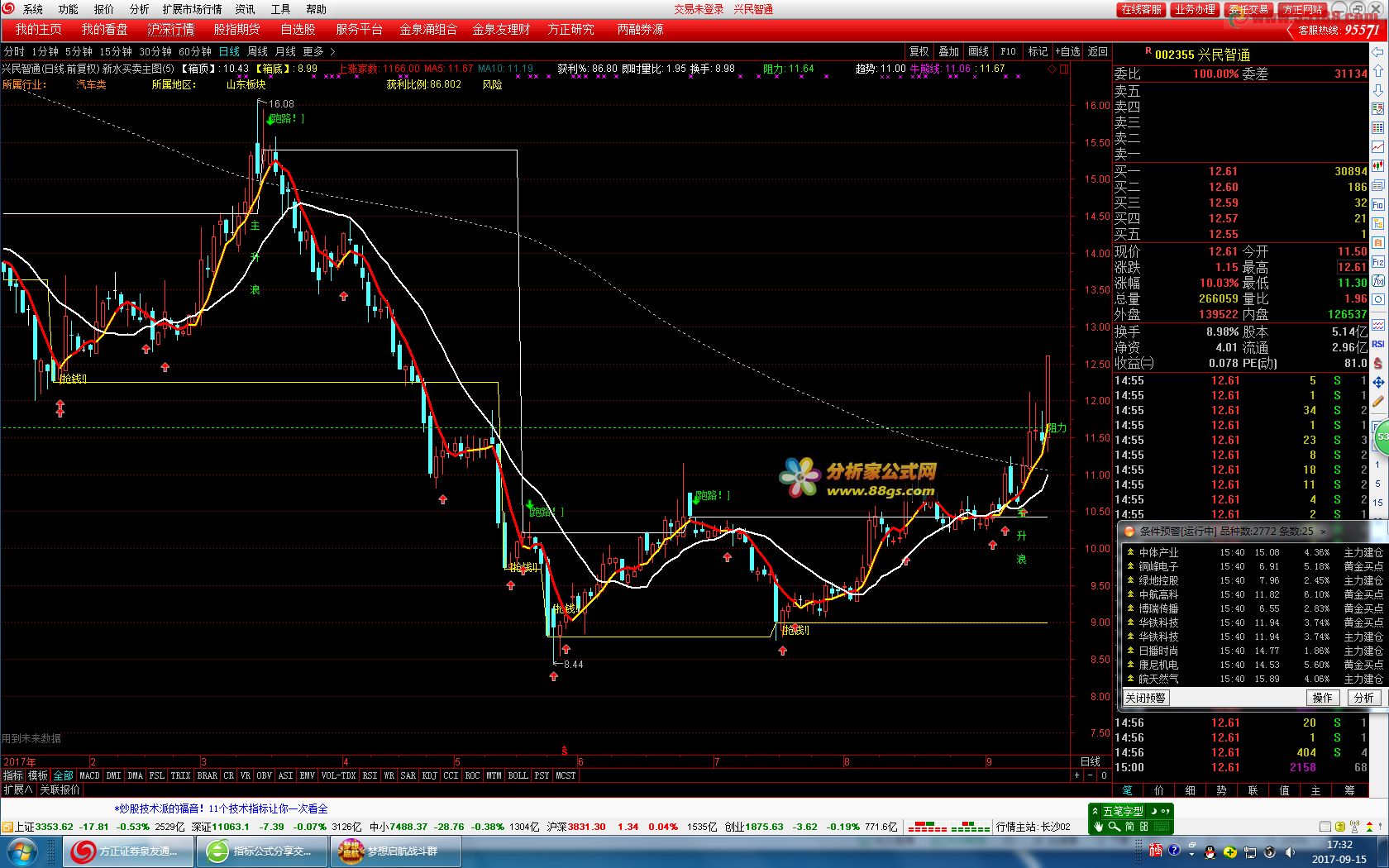Click the 在线客服 button
This screenshot has width=1389, height=868.
point(1142,9)
